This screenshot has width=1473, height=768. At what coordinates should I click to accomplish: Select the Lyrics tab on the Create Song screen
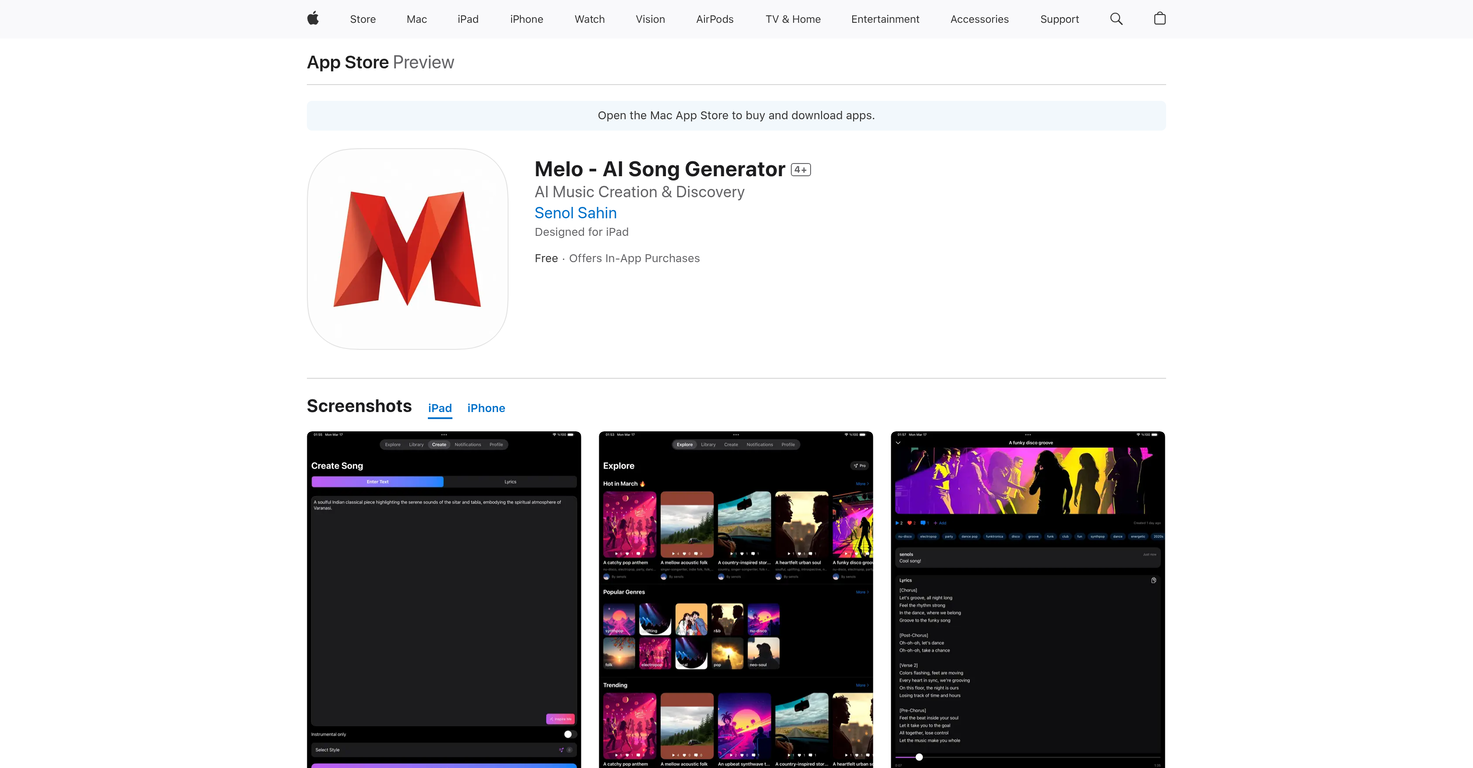tap(510, 481)
